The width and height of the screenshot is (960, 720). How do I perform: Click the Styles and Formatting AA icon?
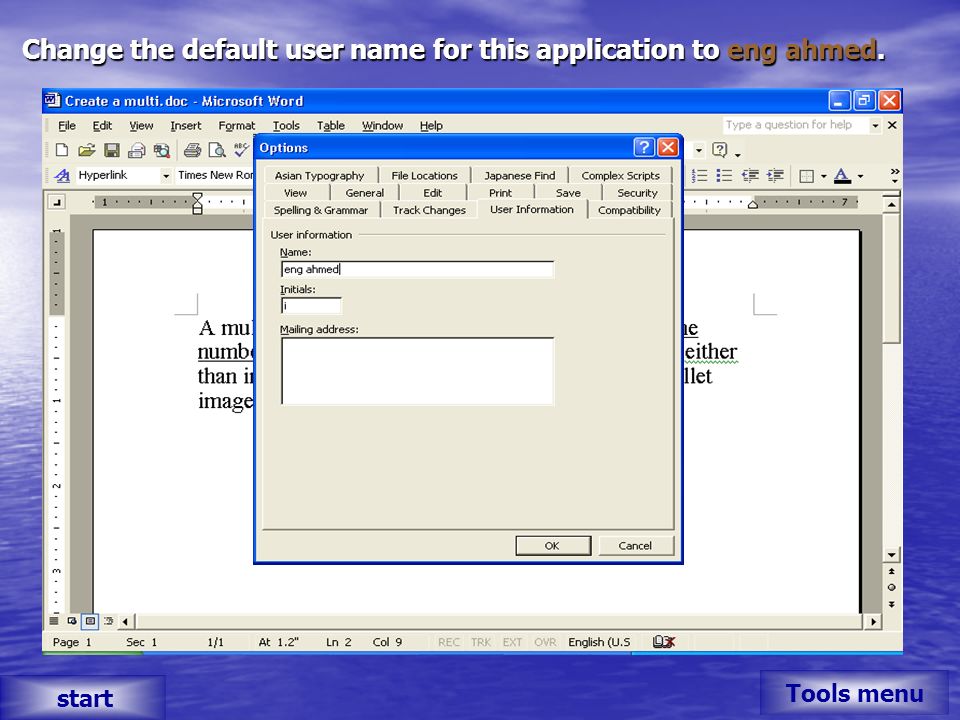[62, 176]
